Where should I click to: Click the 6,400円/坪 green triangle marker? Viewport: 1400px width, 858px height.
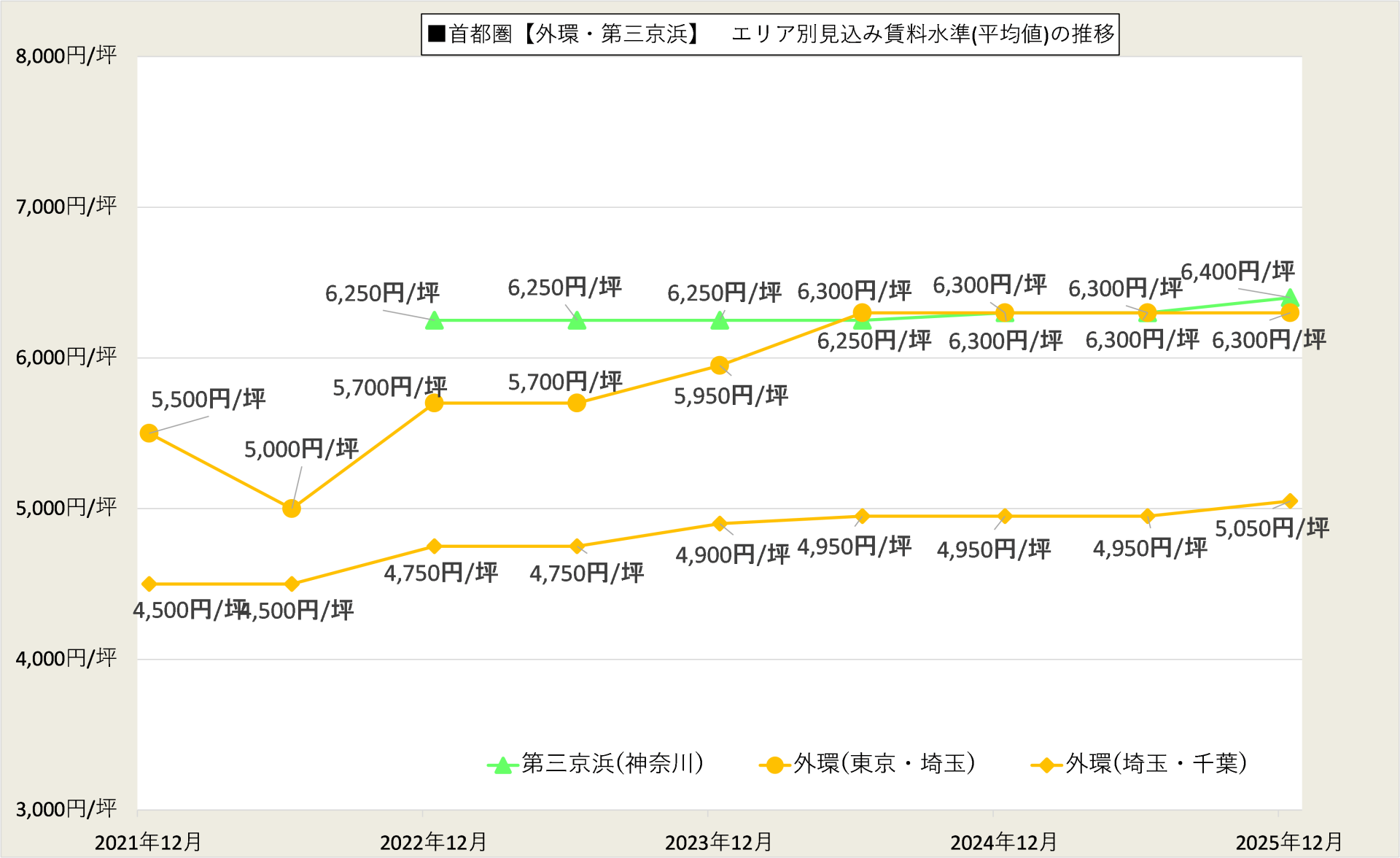[1289, 297]
